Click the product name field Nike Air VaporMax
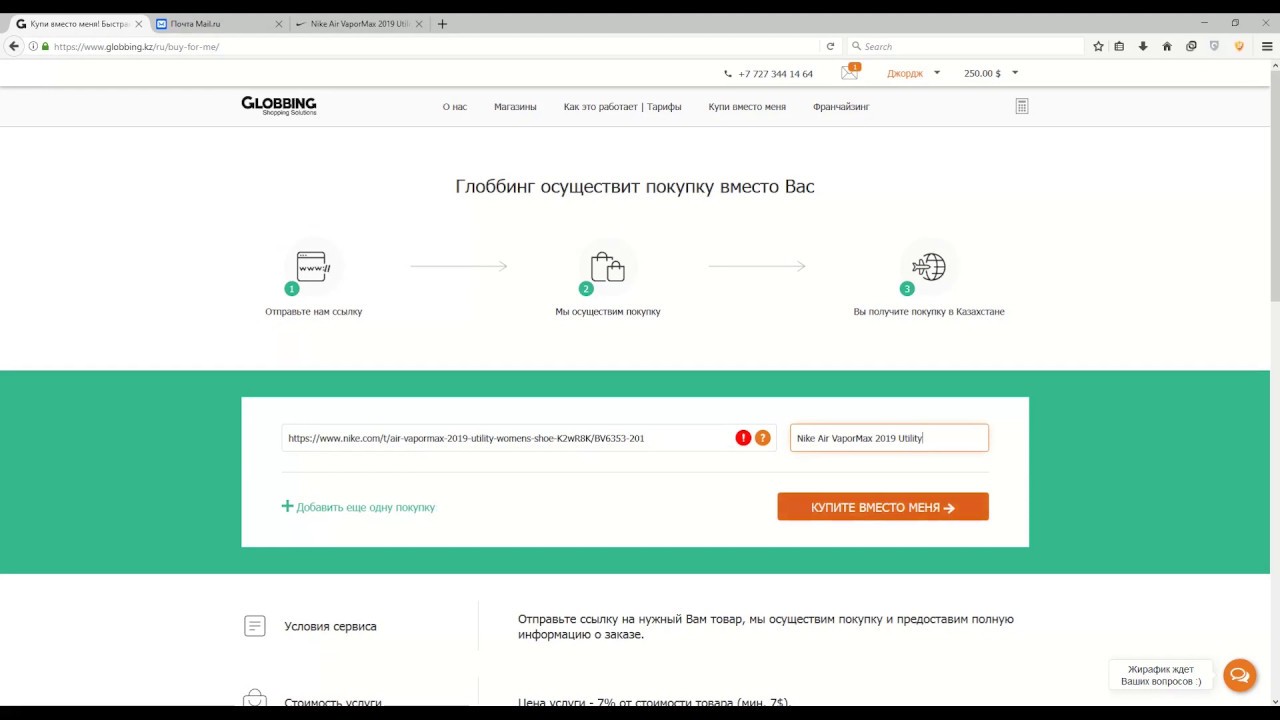 click(x=889, y=438)
